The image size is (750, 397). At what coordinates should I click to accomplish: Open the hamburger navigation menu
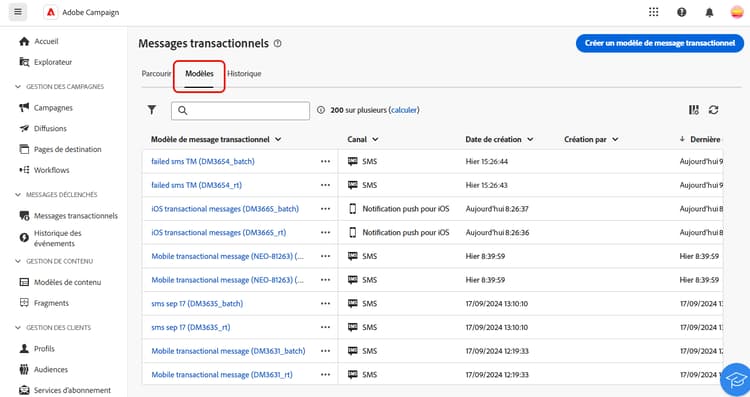(18, 12)
